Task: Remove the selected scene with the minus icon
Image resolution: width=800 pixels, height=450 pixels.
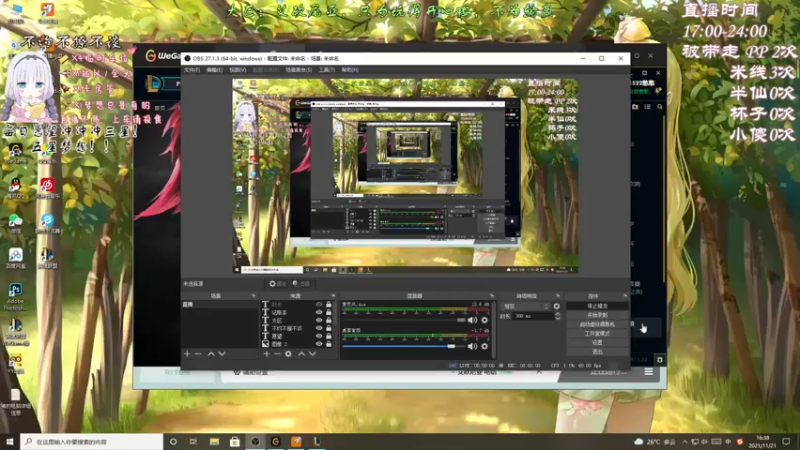Action: [198, 354]
